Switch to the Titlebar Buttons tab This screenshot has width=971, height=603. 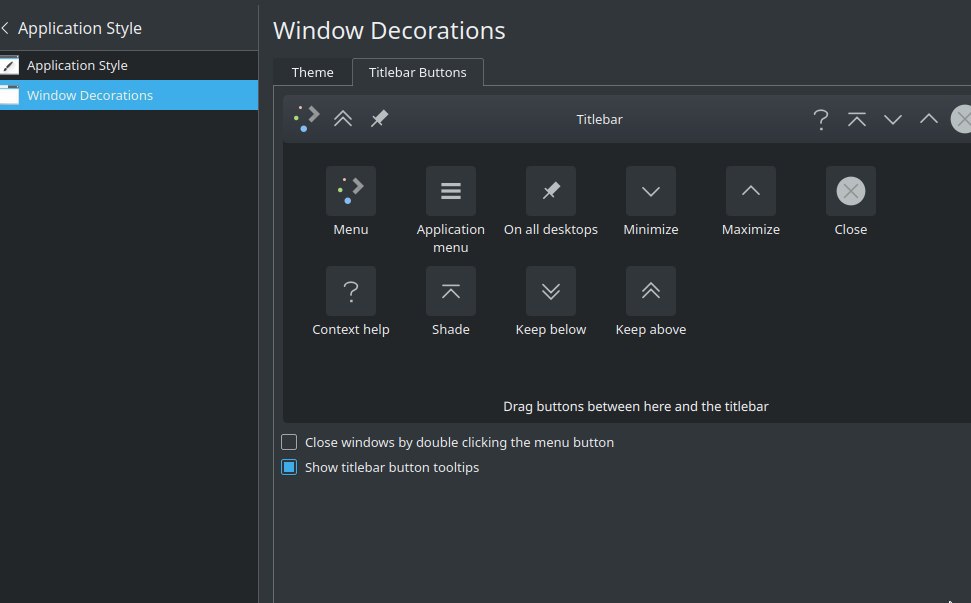click(418, 72)
